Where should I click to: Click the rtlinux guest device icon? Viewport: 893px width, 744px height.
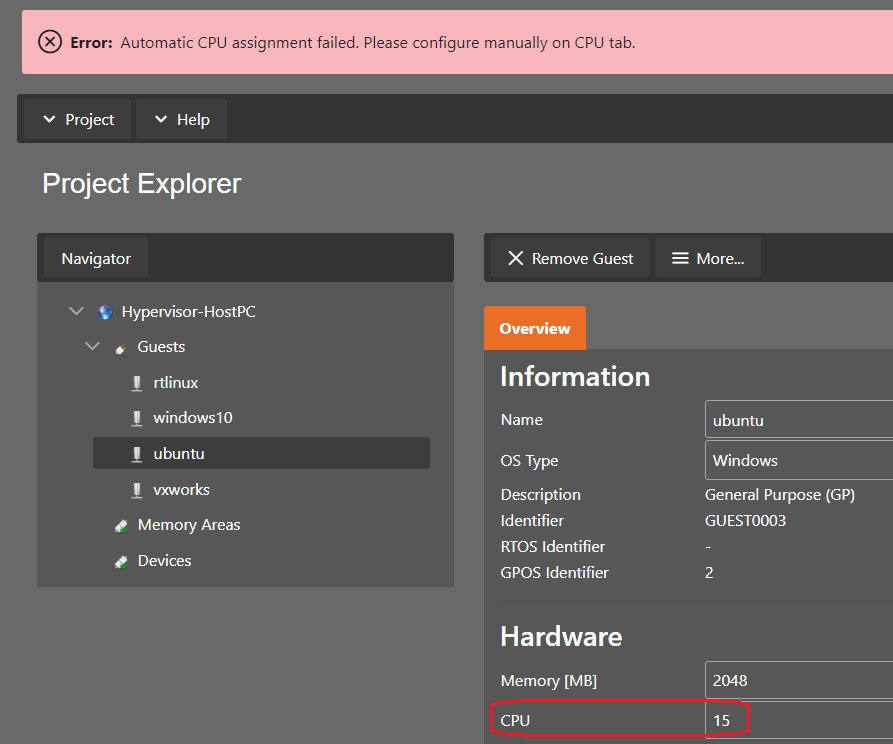pos(137,383)
